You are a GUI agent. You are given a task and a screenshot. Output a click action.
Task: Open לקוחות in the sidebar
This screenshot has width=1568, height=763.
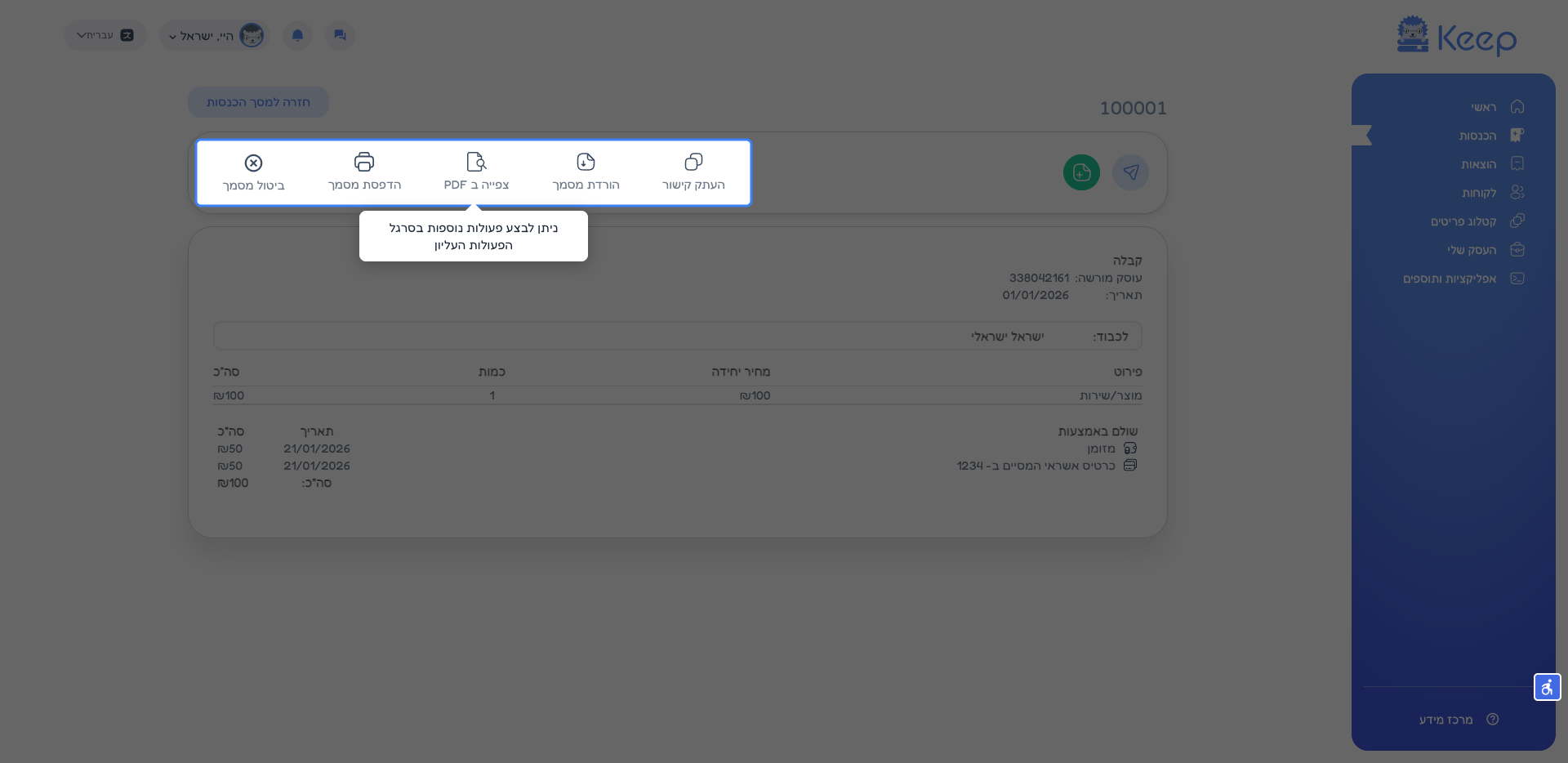coord(1478,193)
